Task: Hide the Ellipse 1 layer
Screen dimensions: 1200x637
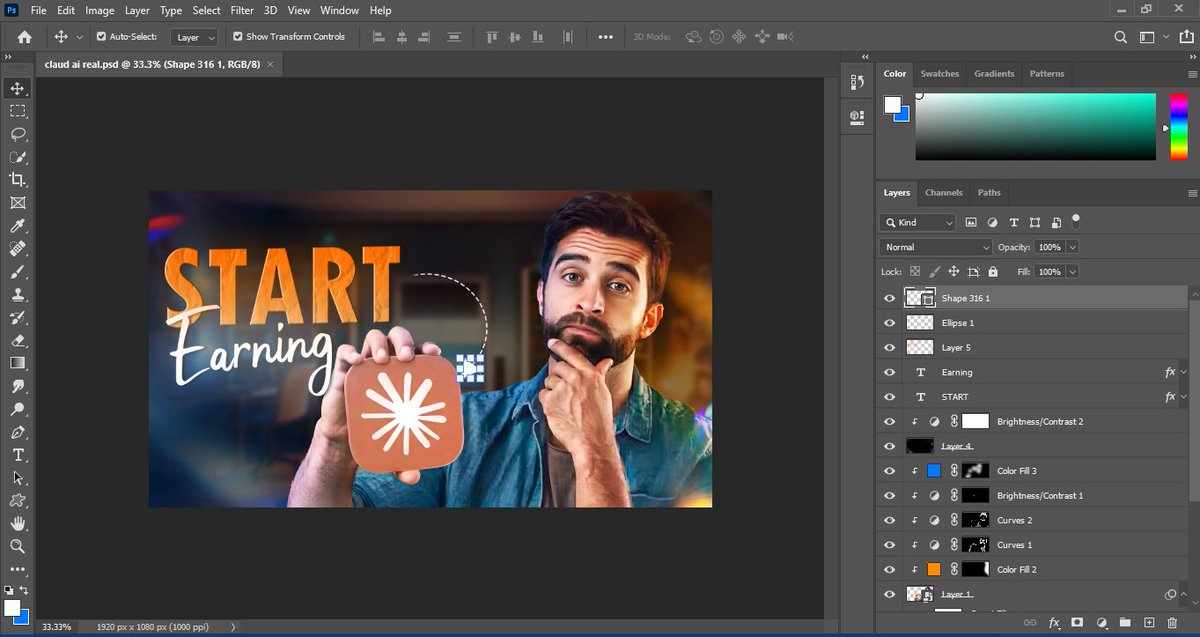Action: pyautogui.click(x=890, y=323)
